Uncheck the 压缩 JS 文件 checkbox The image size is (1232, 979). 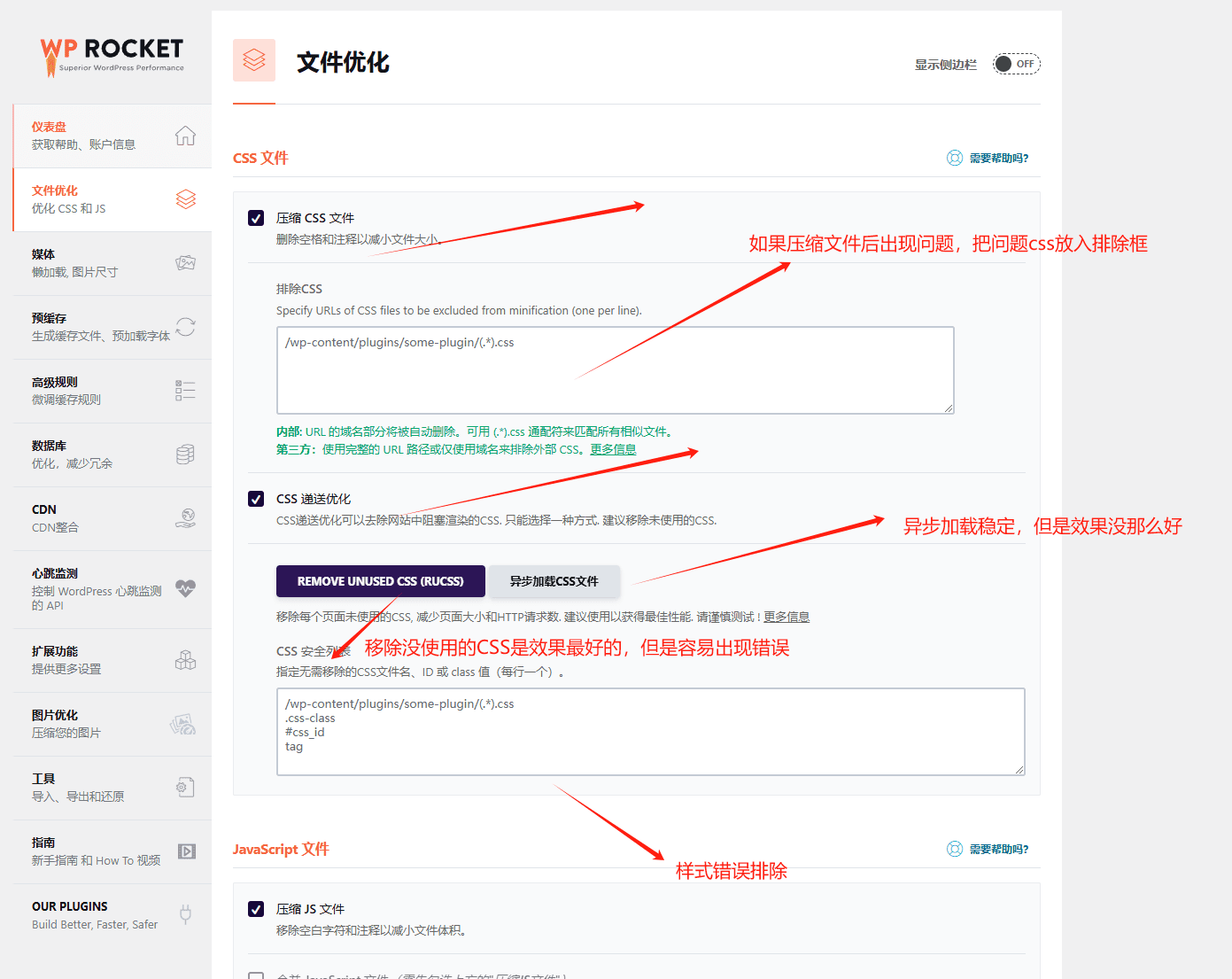pos(256,909)
